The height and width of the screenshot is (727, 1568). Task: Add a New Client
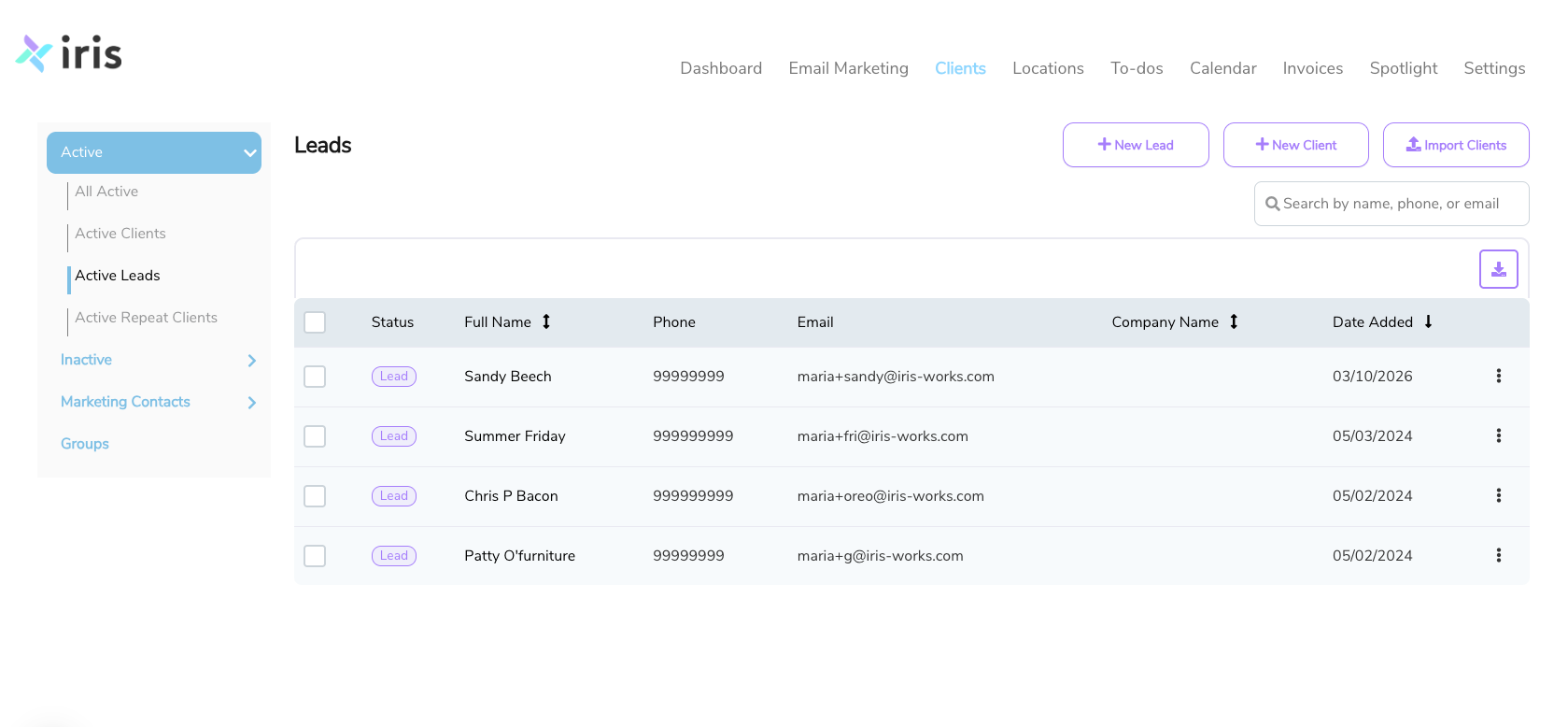pyautogui.click(x=1296, y=145)
